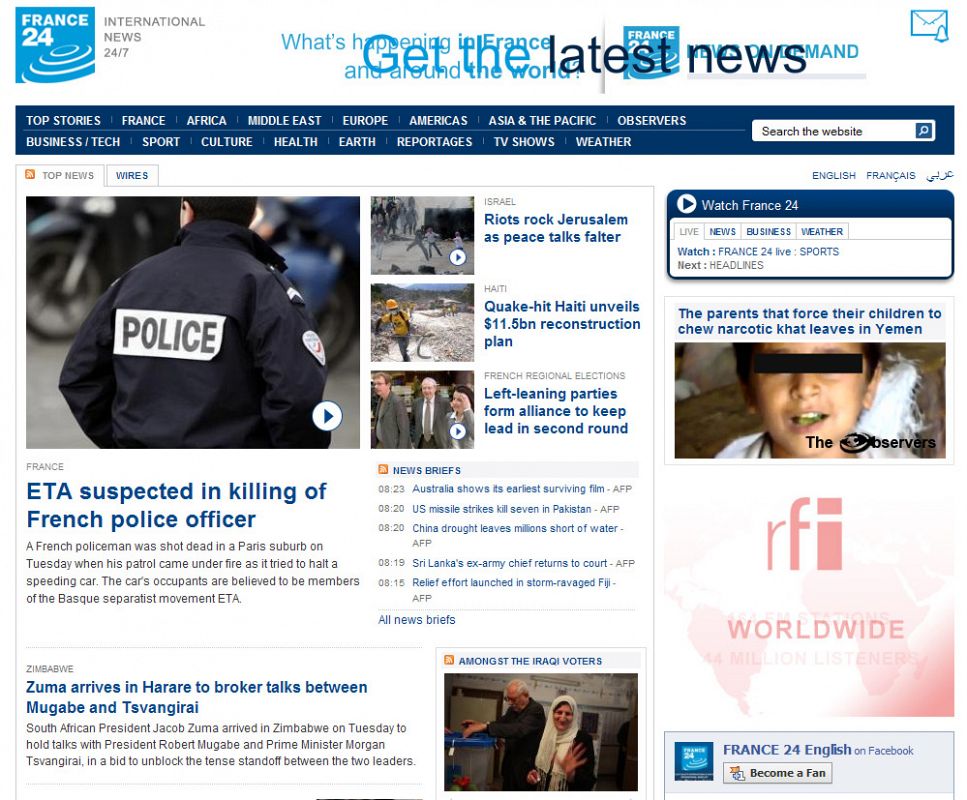Viewport: 967px width, 800px height.
Task: Open the All news briefs link
Action: [416, 620]
